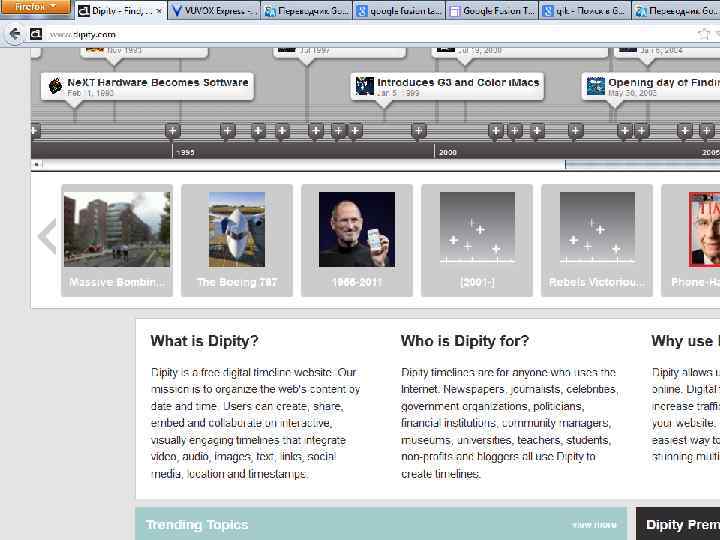The width and height of the screenshot is (720, 540).
Task: Click the Trending Topics header
Action: coord(197,524)
